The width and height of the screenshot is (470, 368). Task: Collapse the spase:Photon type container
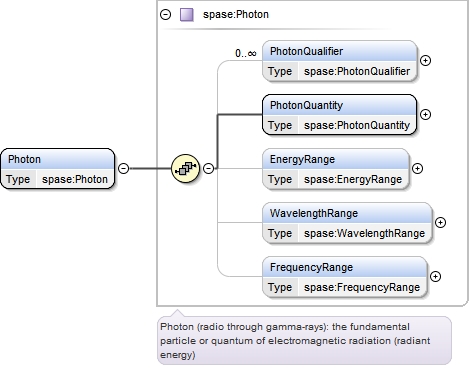click(165, 15)
